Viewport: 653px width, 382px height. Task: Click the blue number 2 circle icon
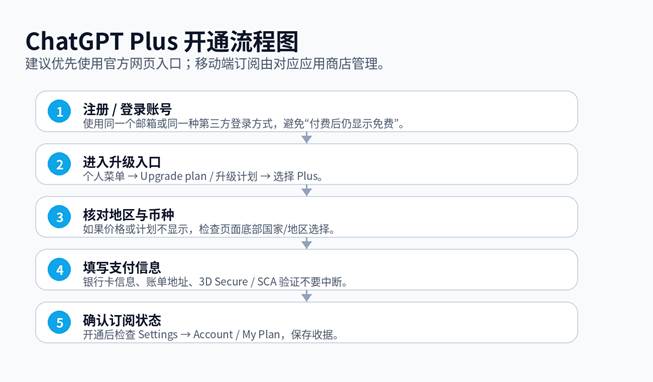coord(59,164)
